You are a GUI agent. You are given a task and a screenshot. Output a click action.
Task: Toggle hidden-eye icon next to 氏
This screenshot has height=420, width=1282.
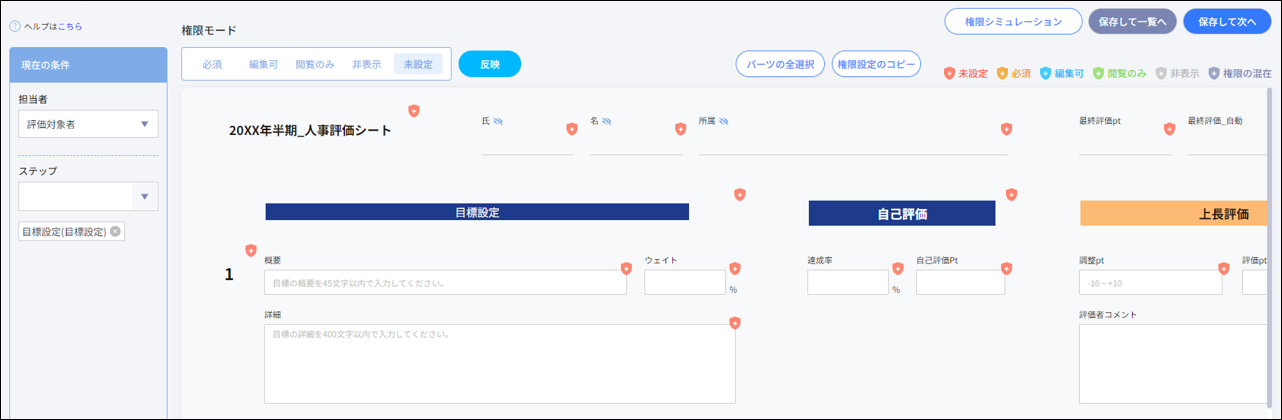tap(498, 120)
